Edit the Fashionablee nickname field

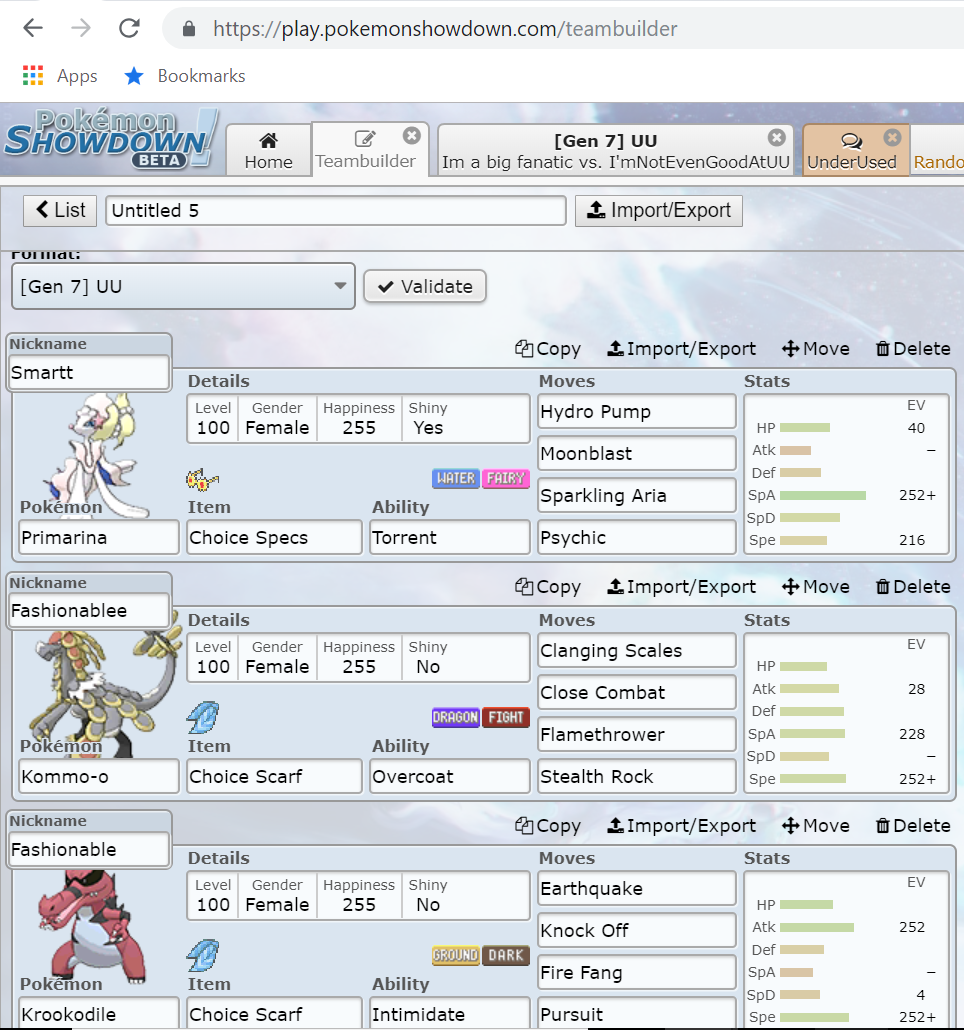(x=89, y=610)
